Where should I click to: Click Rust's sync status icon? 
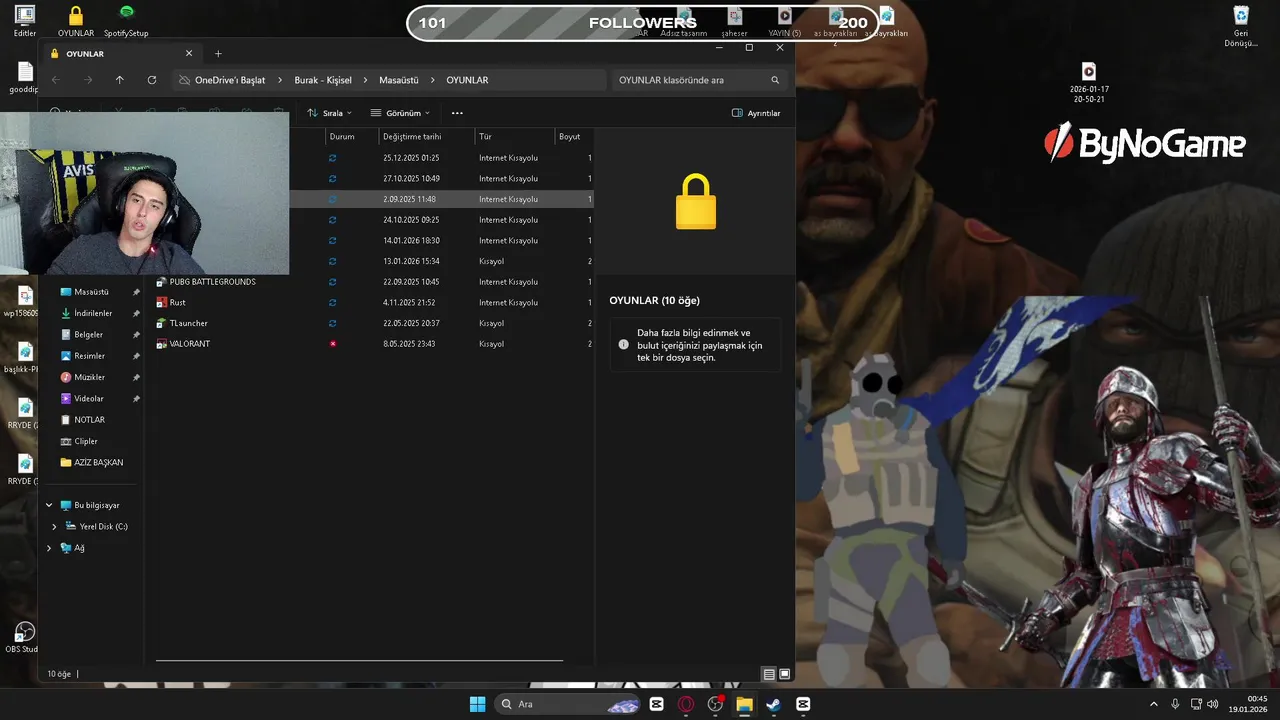click(x=333, y=302)
